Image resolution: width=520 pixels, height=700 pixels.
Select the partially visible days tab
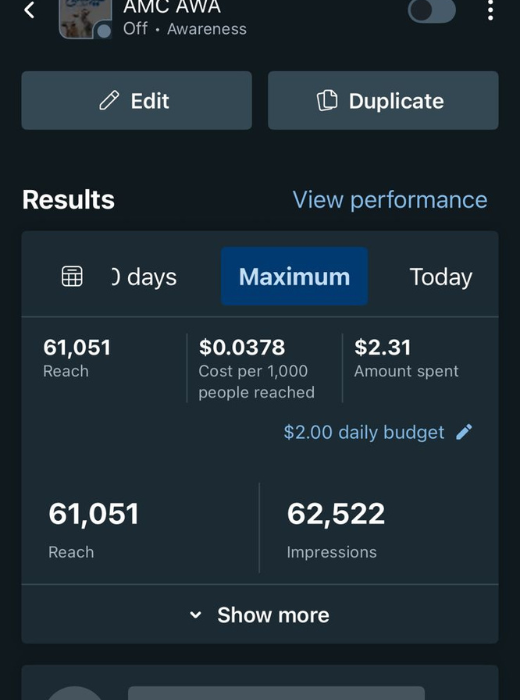coord(144,277)
